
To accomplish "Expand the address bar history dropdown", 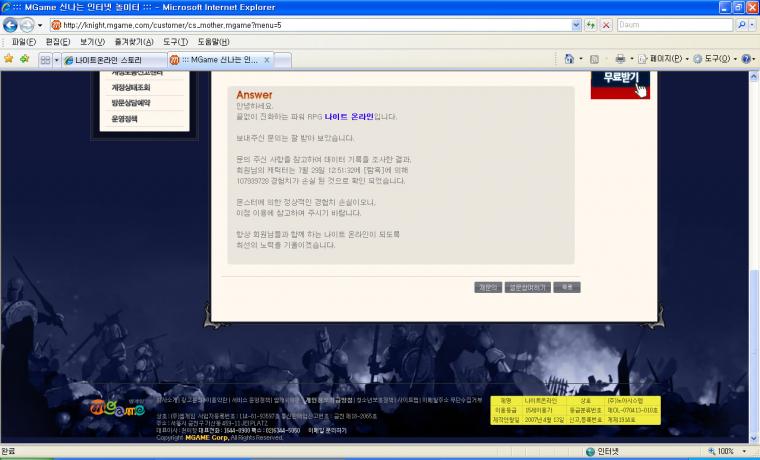I will [x=576, y=25].
